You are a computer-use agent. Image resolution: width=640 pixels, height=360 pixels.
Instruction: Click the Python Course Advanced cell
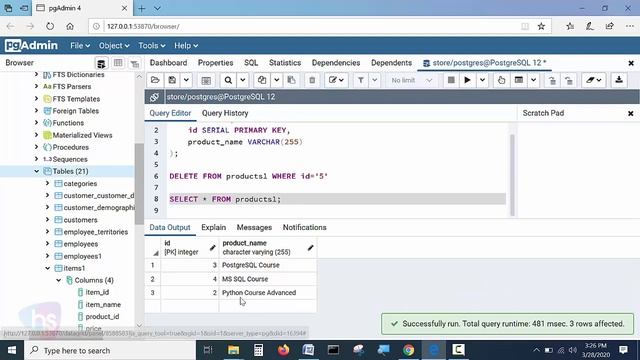(x=268, y=293)
